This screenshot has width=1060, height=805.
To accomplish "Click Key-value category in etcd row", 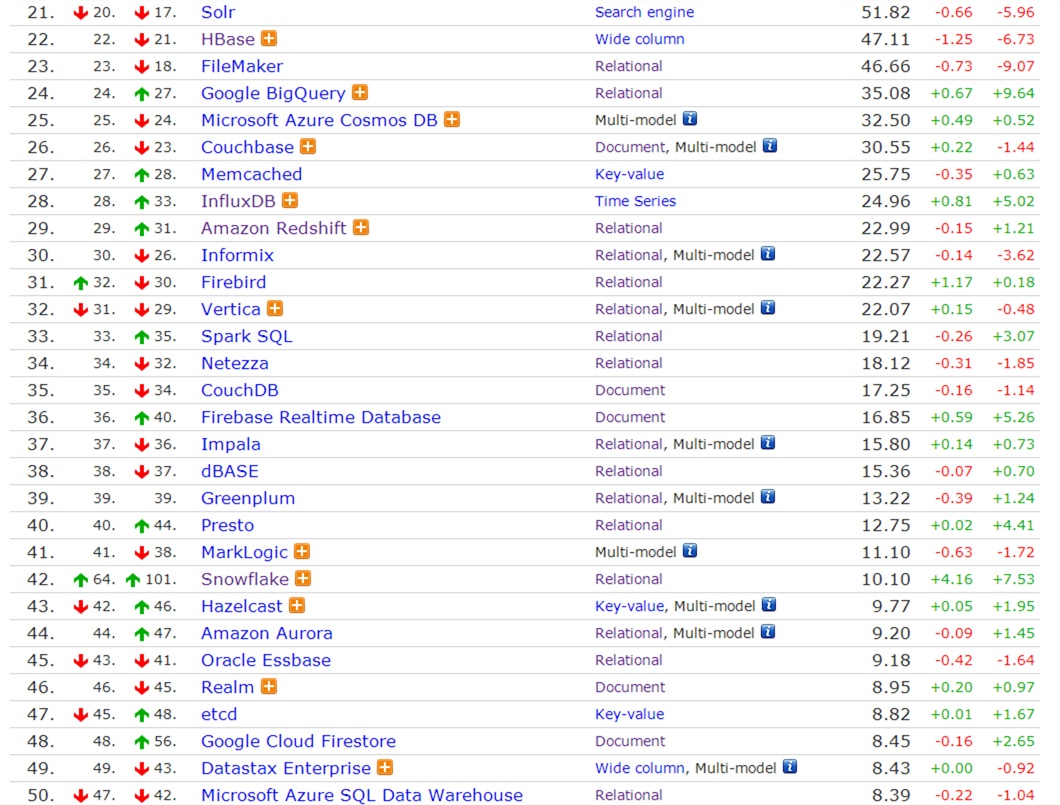I will (x=629, y=714).
